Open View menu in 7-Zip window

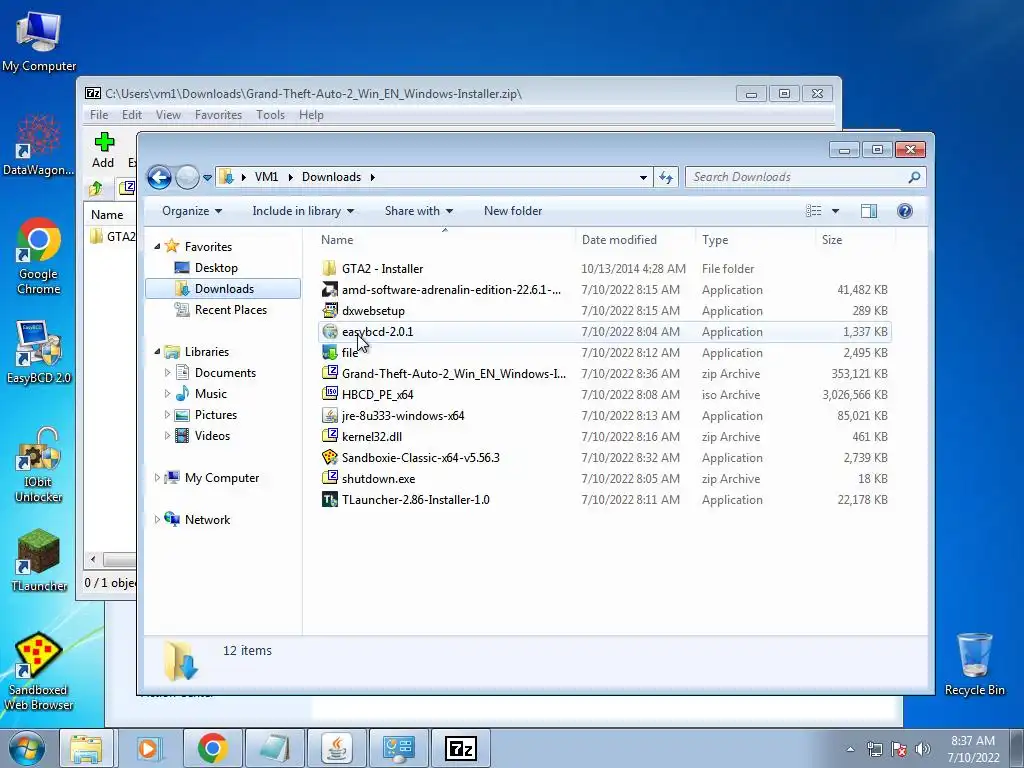[168, 115]
